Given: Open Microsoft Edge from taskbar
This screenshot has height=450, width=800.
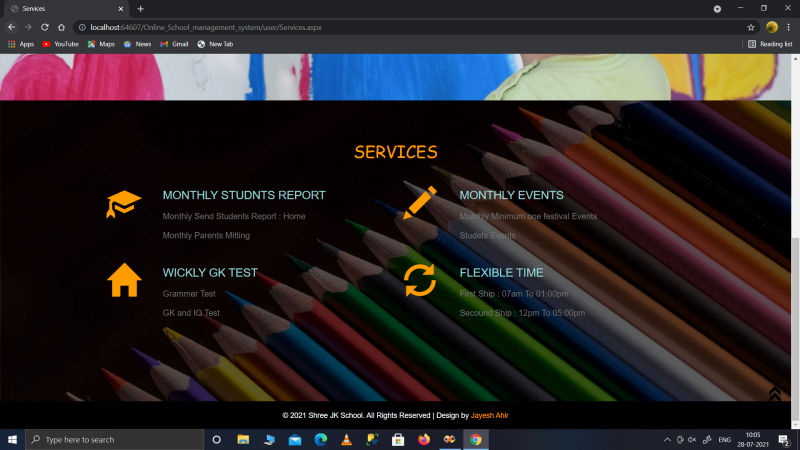Looking at the screenshot, I should 320,439.
